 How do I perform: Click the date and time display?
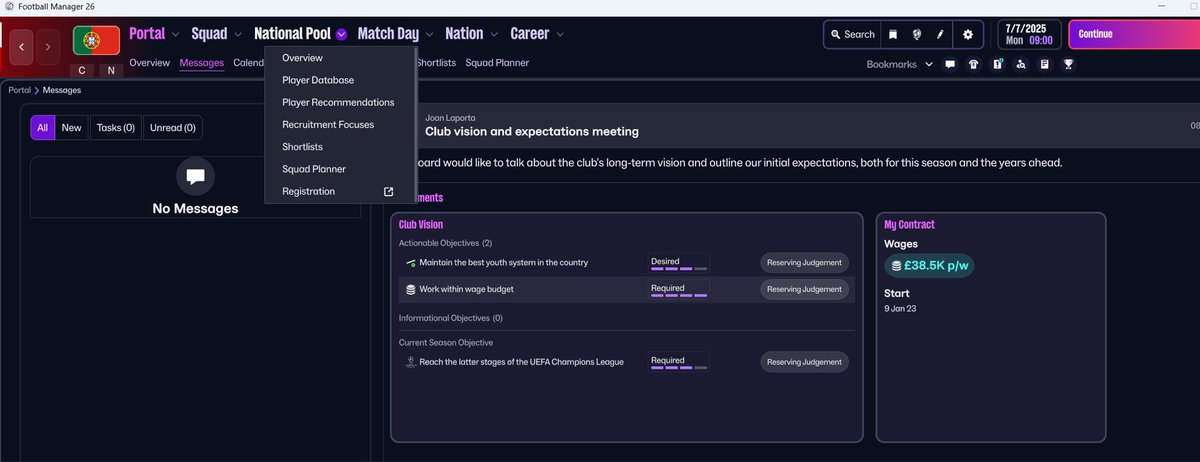1028,35
